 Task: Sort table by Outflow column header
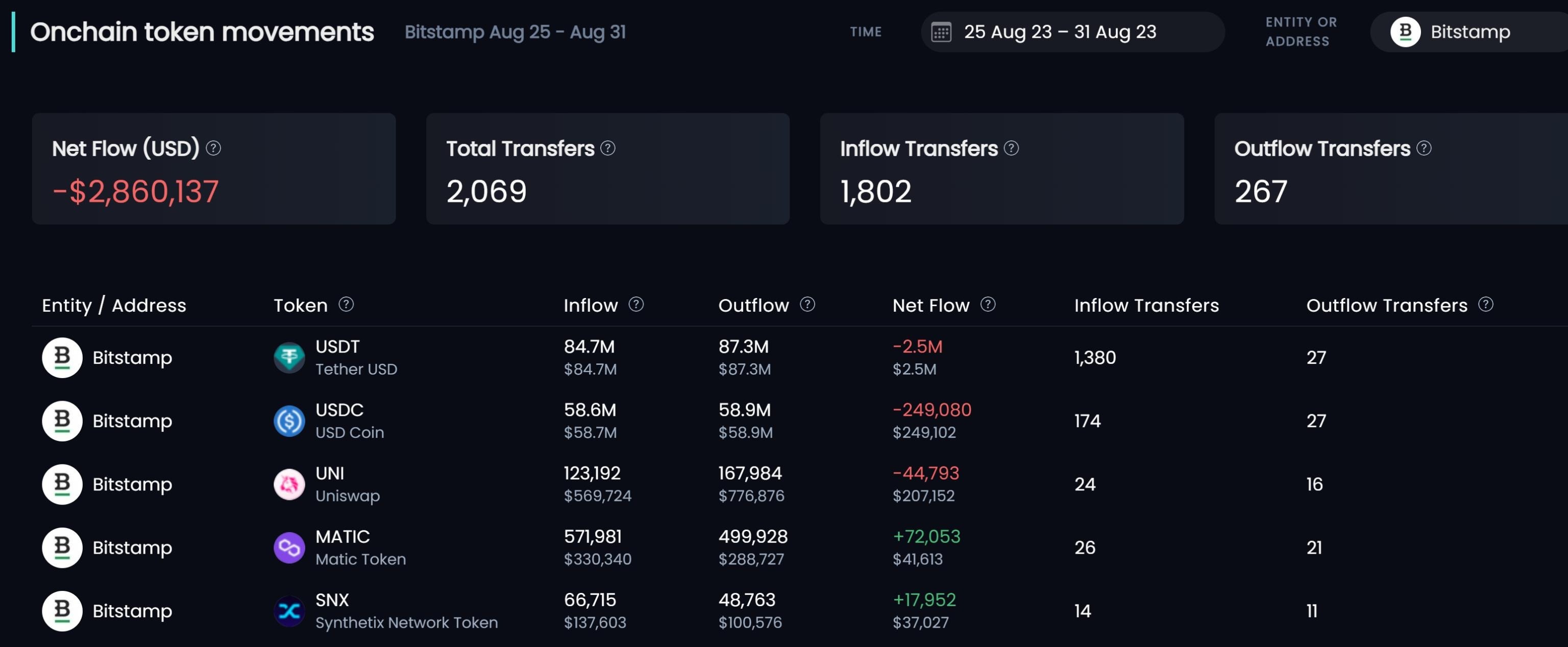[x=753, y=305]
